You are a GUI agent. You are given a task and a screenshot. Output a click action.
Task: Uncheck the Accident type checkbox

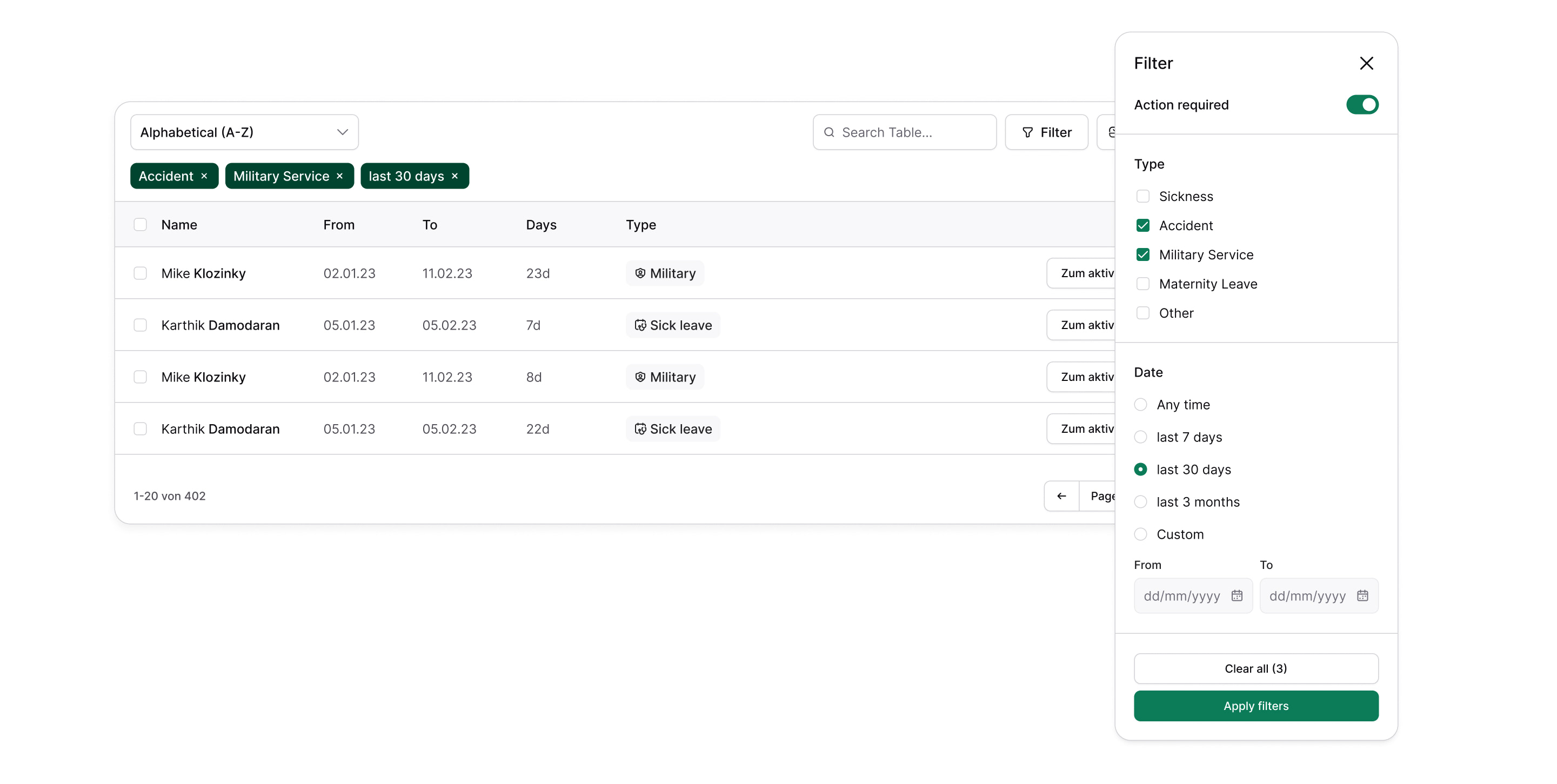[x=1142, y=225]
